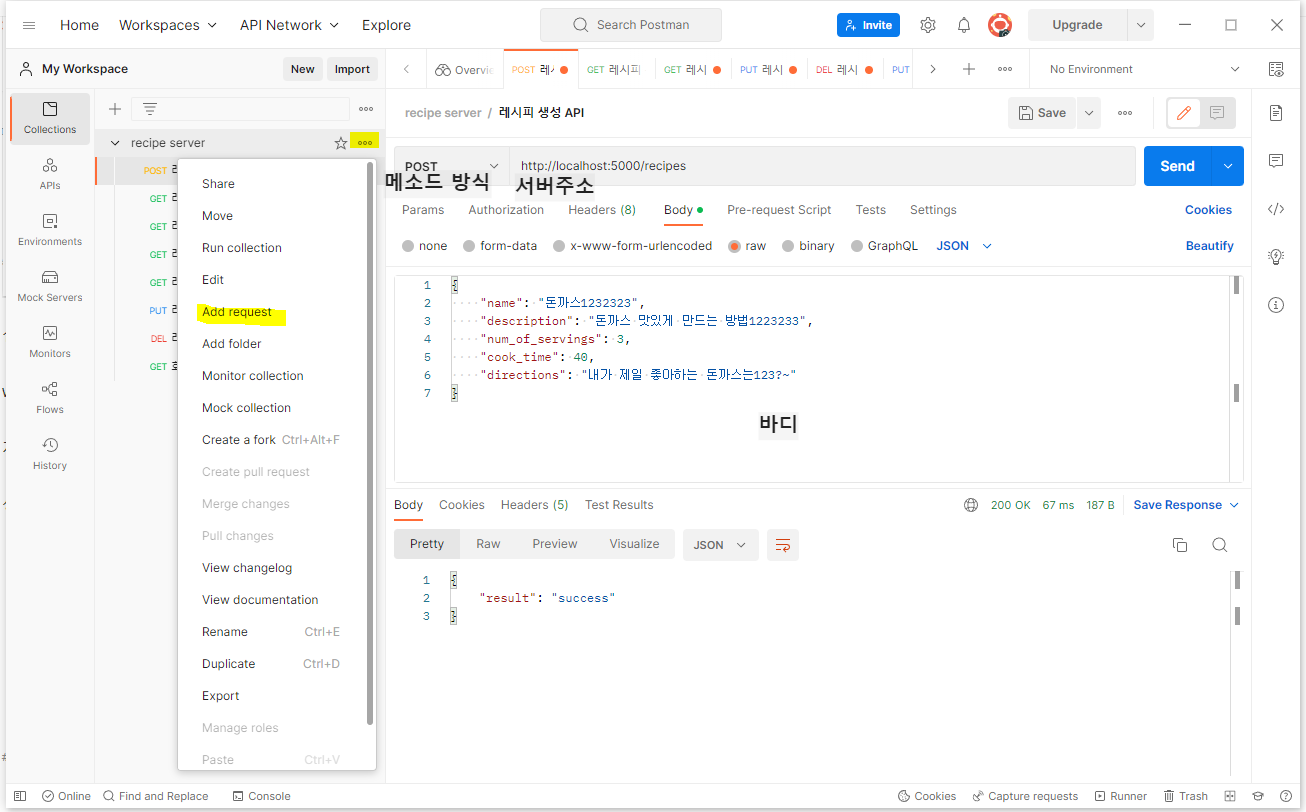Open the Documentation icon in right sidebar
1306x812 pixels.
pyautogui.click(x=1276, y=113)
